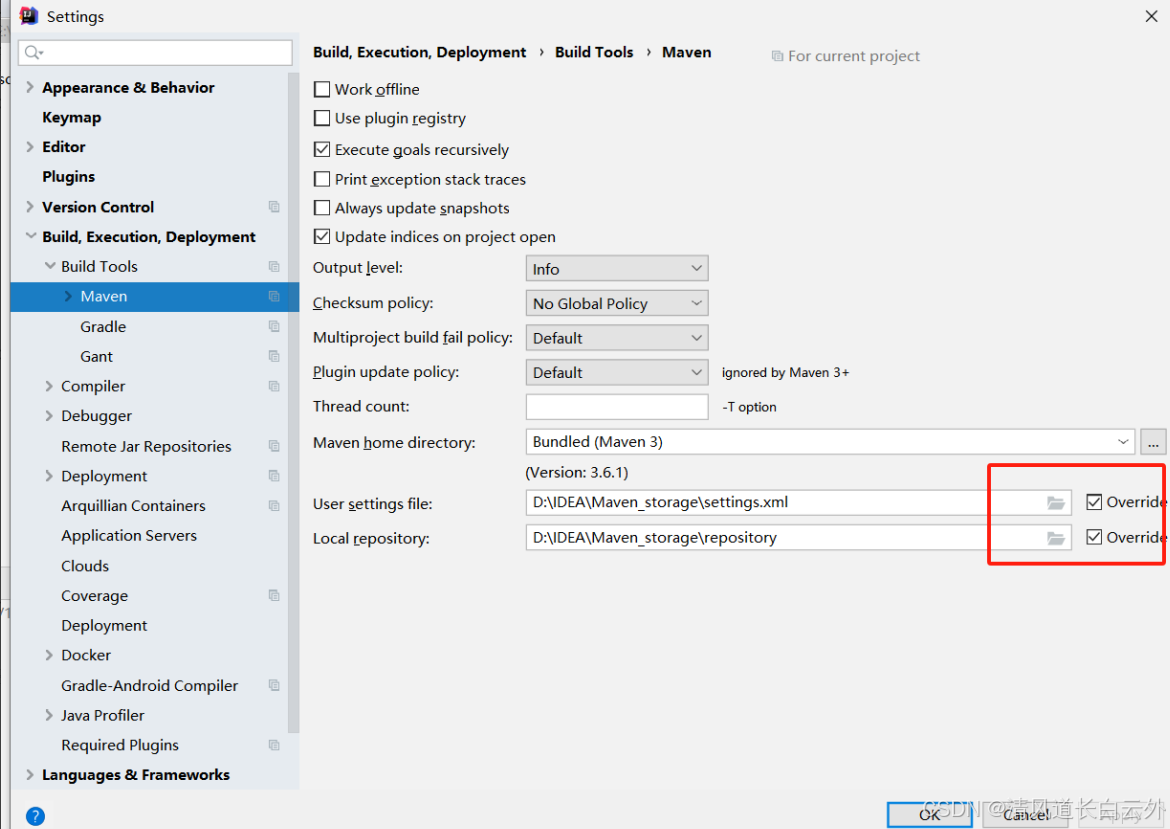Image resolution: width=1170 pixels, height=829 pixels.
Task: Expand the Java Profiler node
Action: [x=49, y=715]
